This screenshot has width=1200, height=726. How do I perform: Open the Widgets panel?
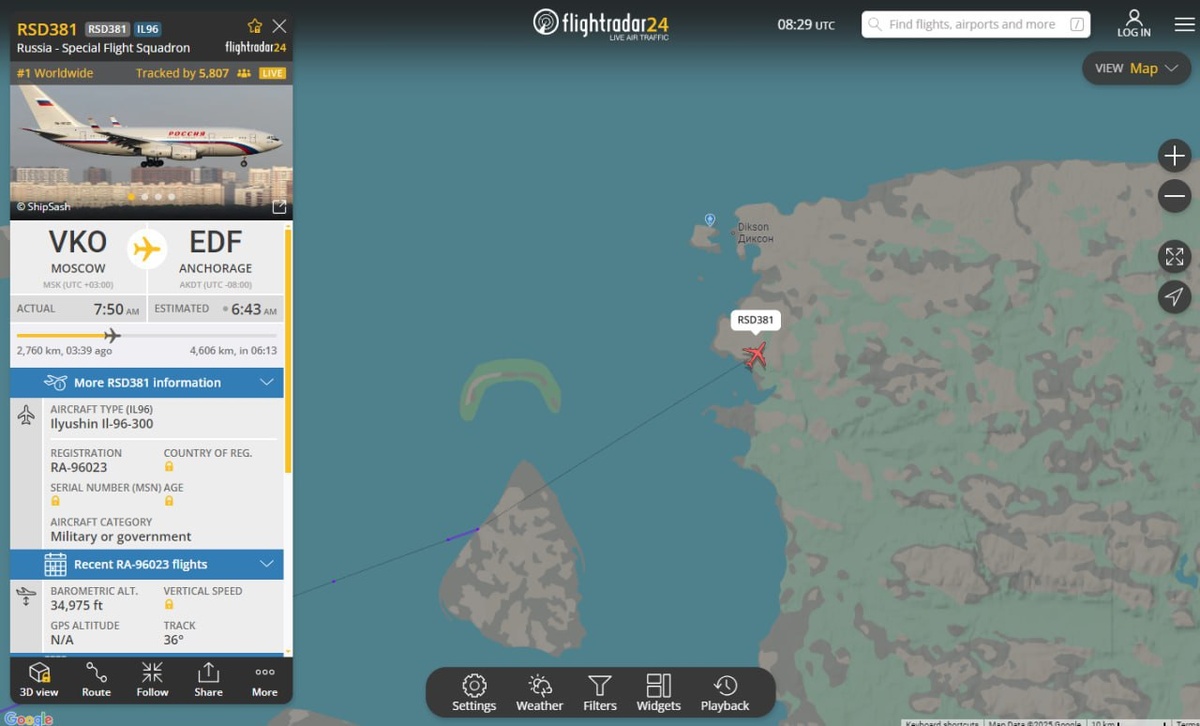(658, 692)
